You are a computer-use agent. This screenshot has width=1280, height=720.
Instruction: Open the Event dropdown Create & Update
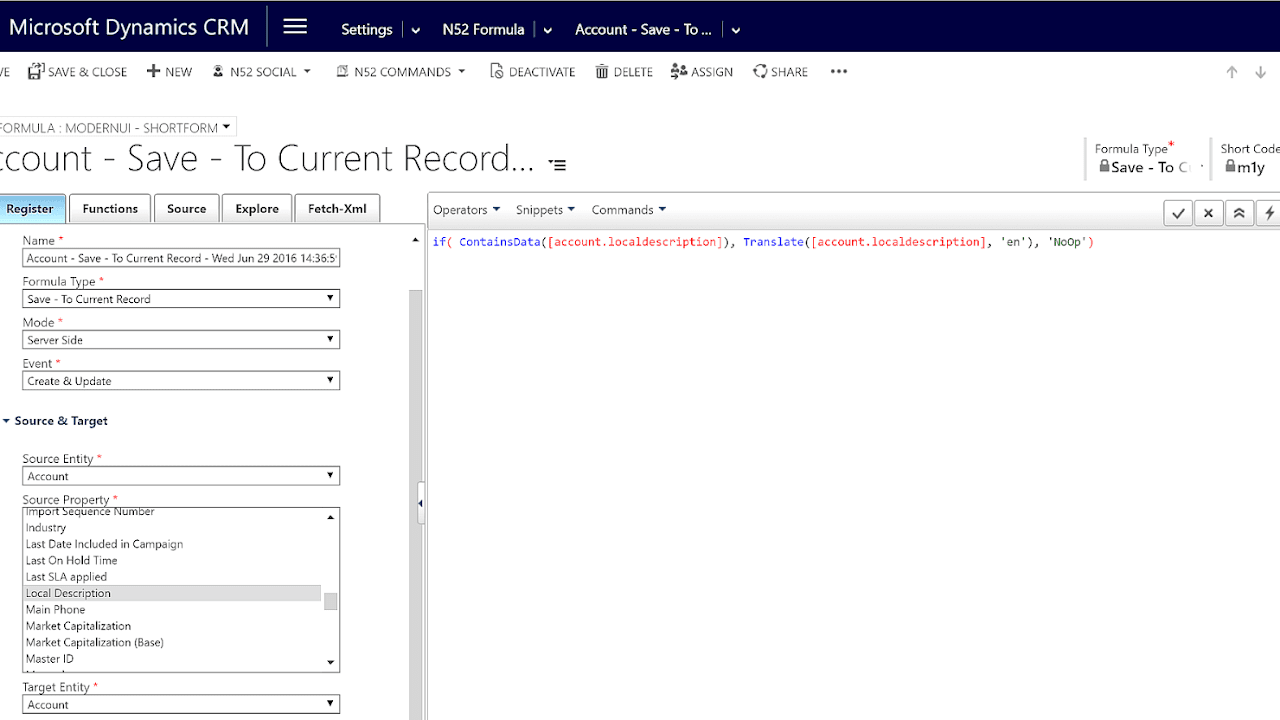click(x=181, y=381)
